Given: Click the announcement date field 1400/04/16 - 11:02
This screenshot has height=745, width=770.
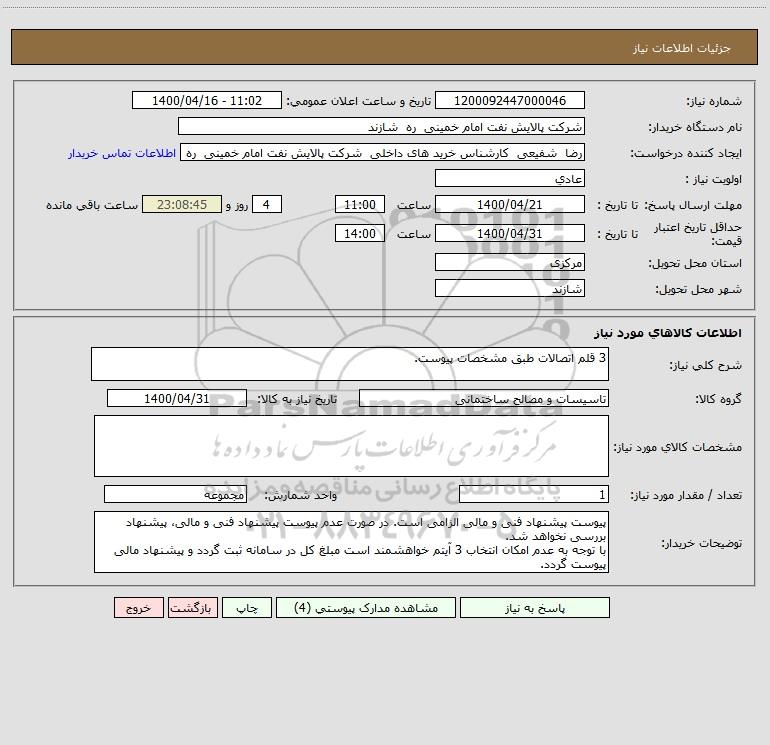Looking at the screenshot, I should click(207, 100).
